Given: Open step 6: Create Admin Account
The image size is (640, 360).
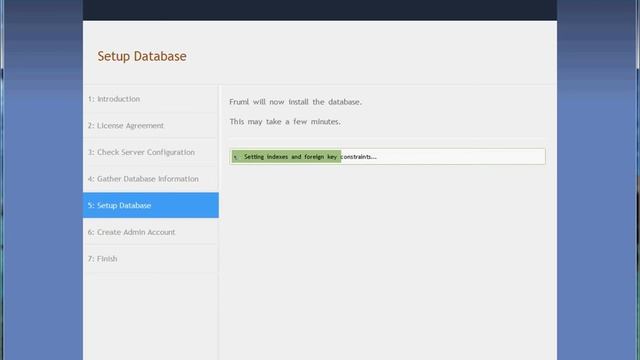Looking at the screenshot, I should click(x=151, y=232).
